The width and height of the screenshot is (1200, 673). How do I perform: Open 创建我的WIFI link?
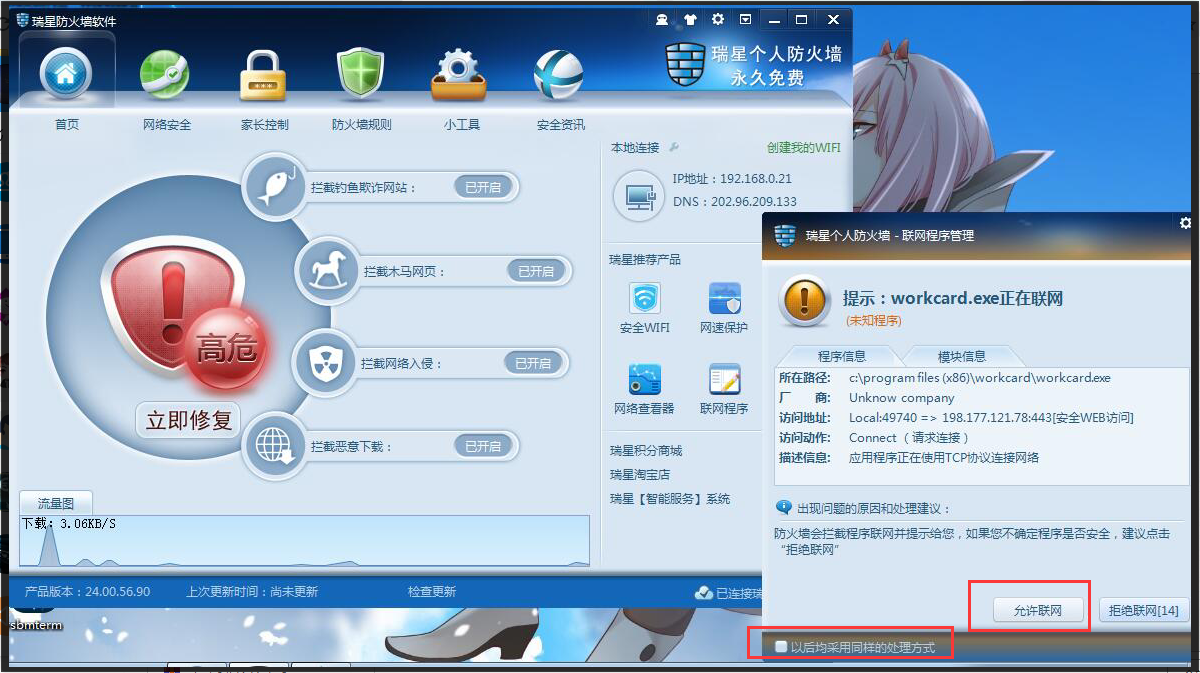(804, 147)
